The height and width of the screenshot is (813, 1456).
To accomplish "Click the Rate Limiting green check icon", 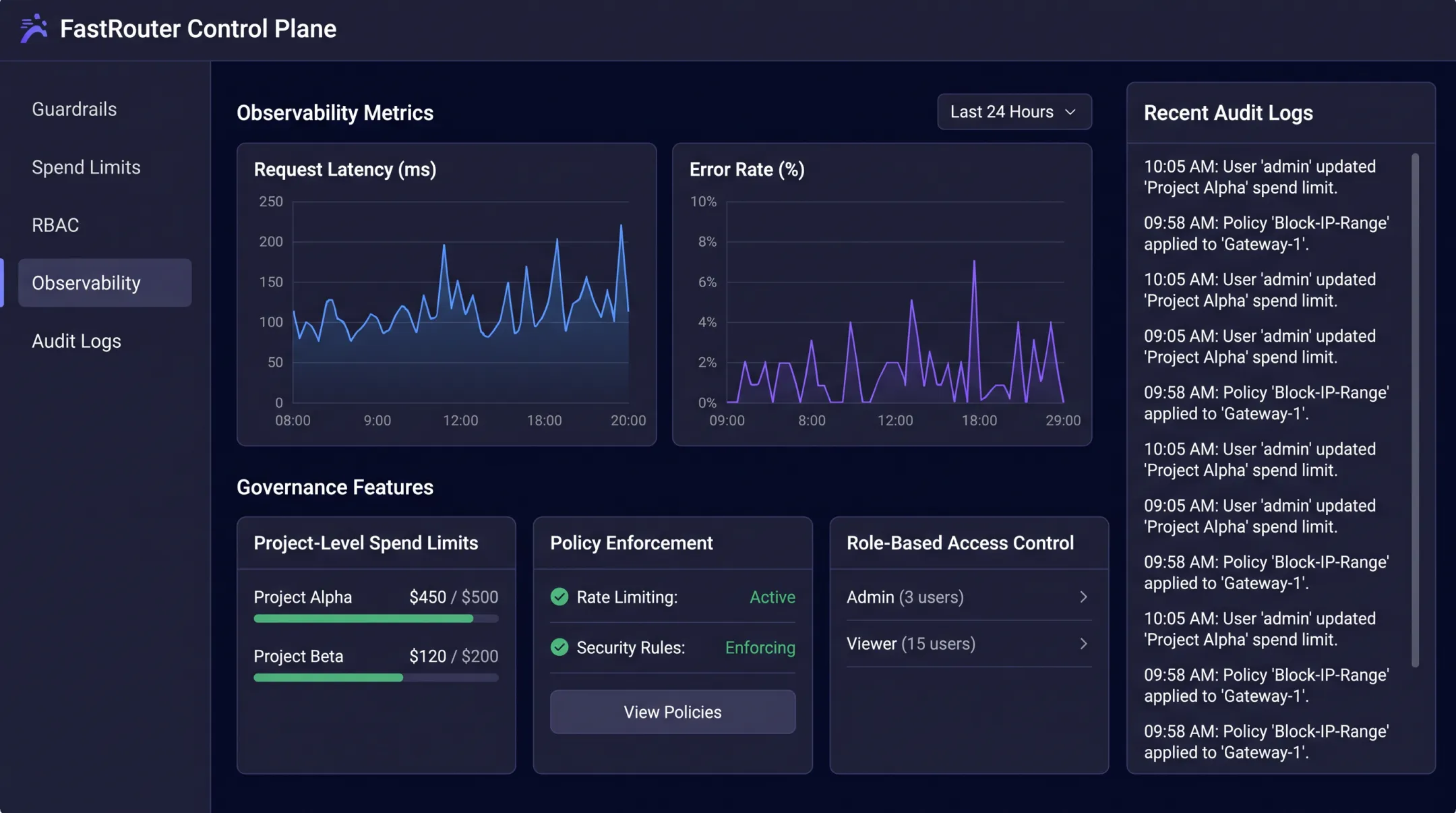I will click(x=559, y=597).
